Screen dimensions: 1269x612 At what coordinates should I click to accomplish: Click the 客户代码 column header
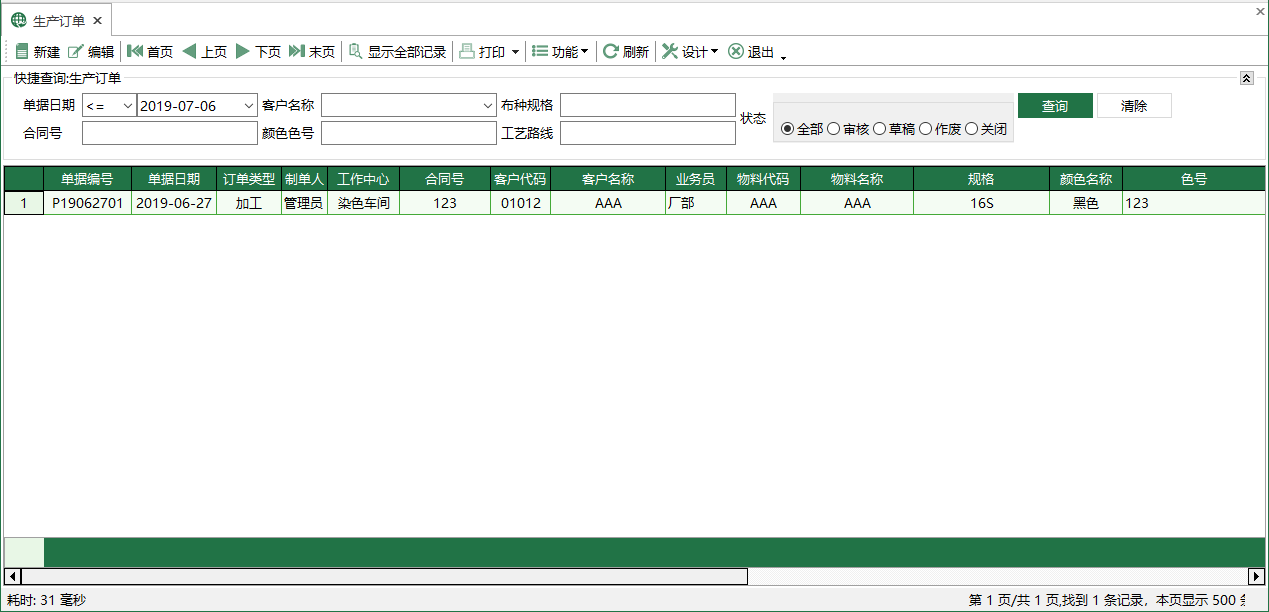pyautogui.click(x=520, y=179)
